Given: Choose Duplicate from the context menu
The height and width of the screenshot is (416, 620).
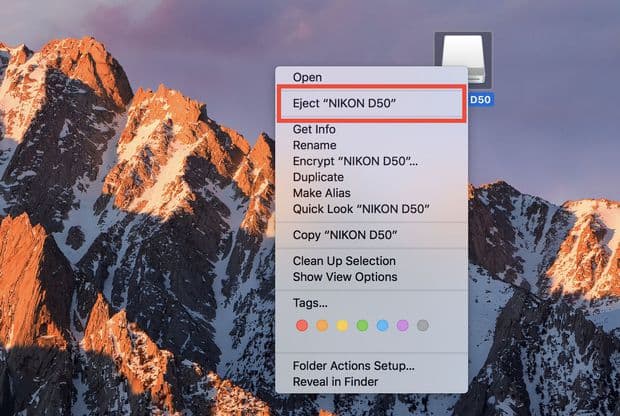Looking at the screenshot, I should tap(320, 177).
